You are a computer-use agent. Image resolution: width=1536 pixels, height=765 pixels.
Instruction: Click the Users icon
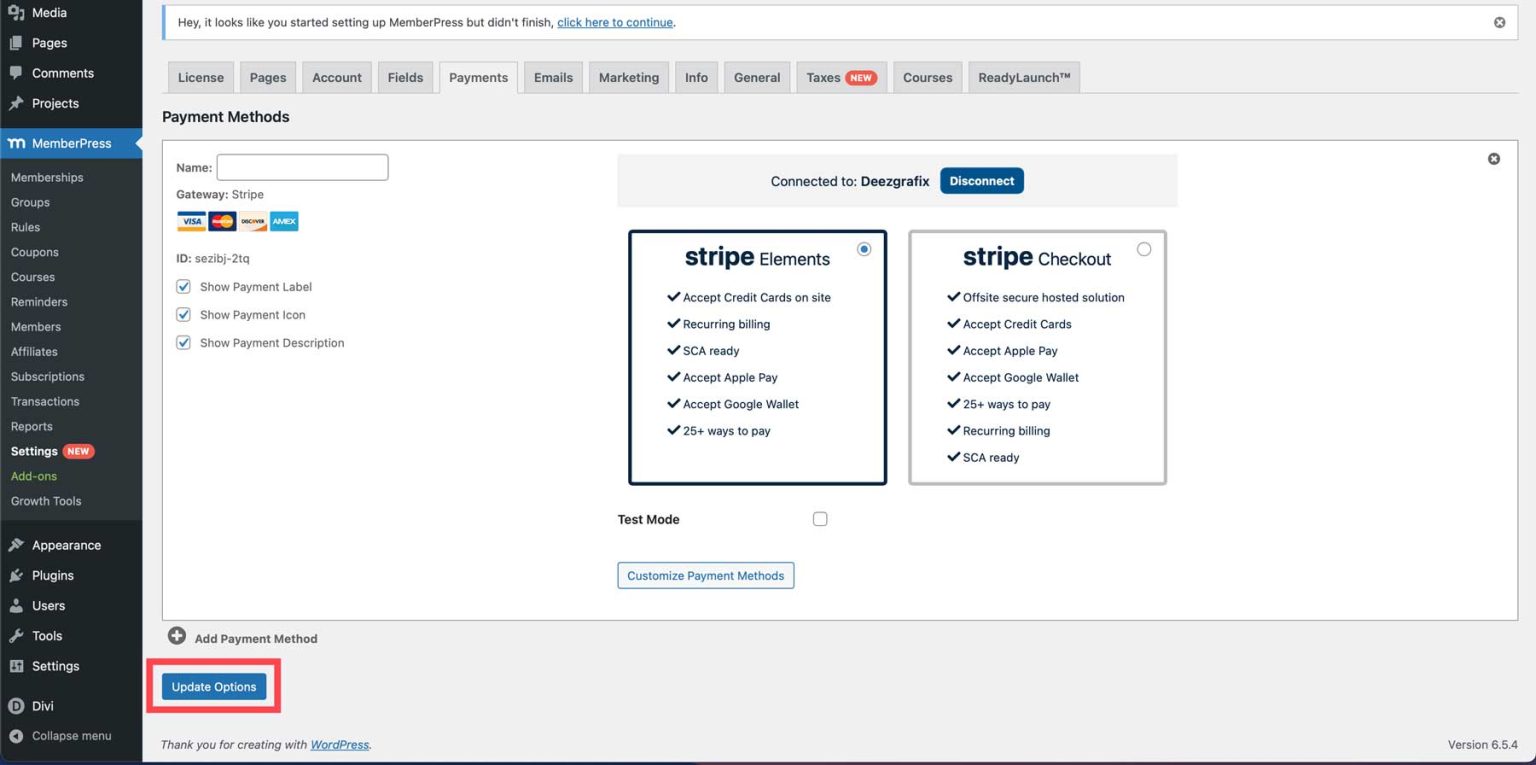click(15, 605)
